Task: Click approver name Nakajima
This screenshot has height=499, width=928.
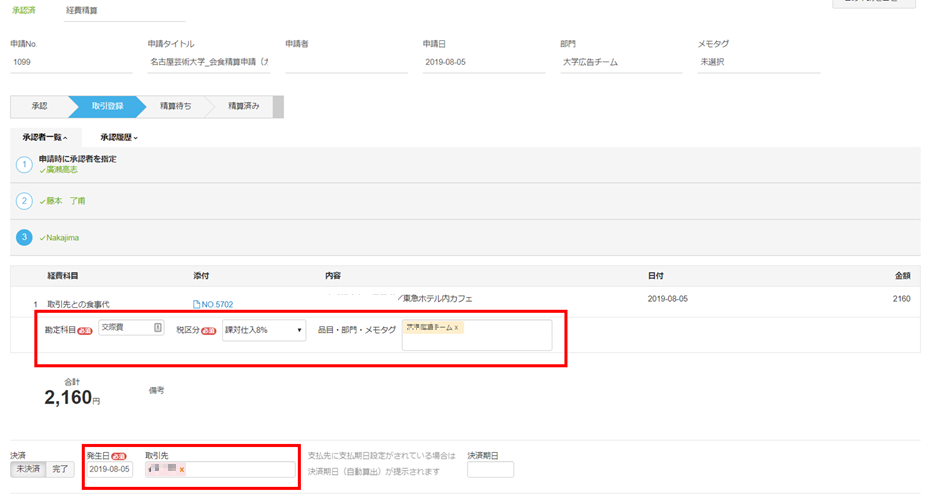Action: 62,238
